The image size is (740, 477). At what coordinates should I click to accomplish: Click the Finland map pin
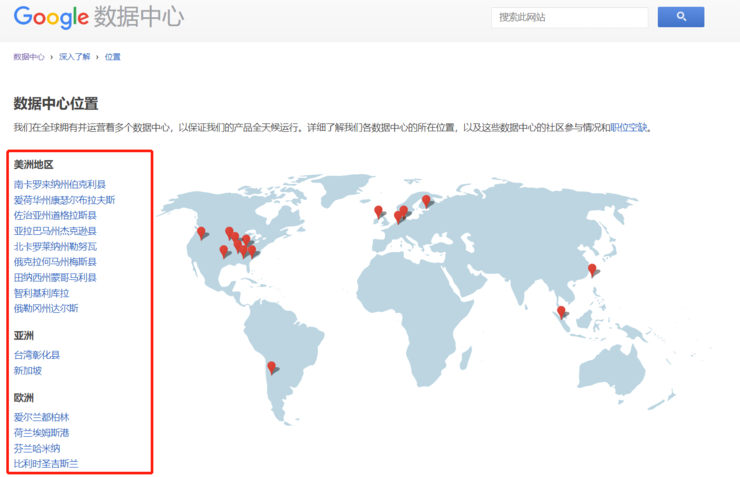(426, 201)
